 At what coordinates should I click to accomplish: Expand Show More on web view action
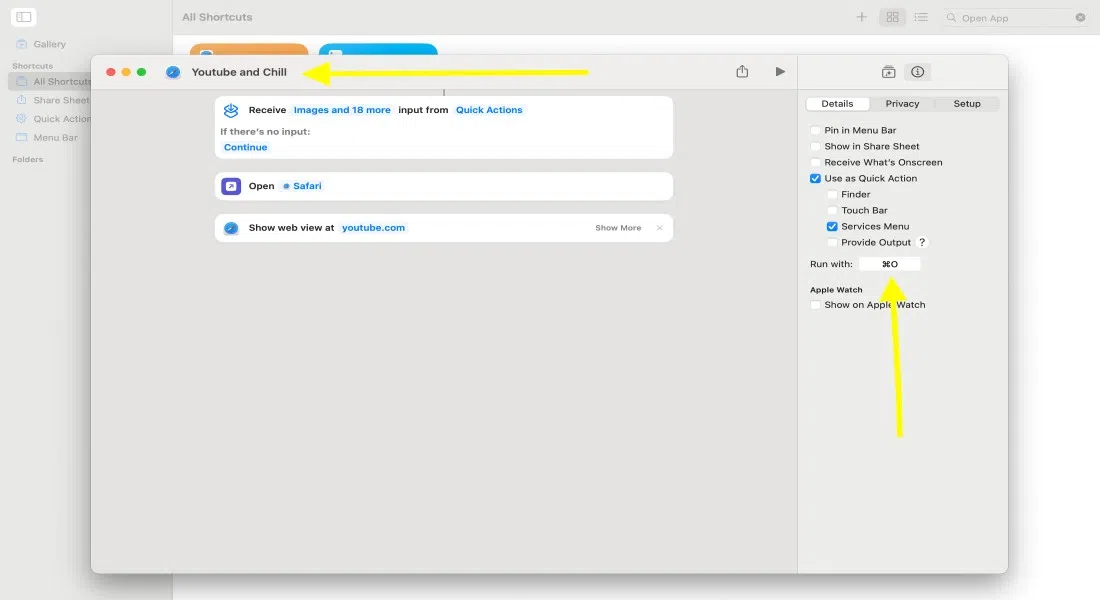coord(618,228)
